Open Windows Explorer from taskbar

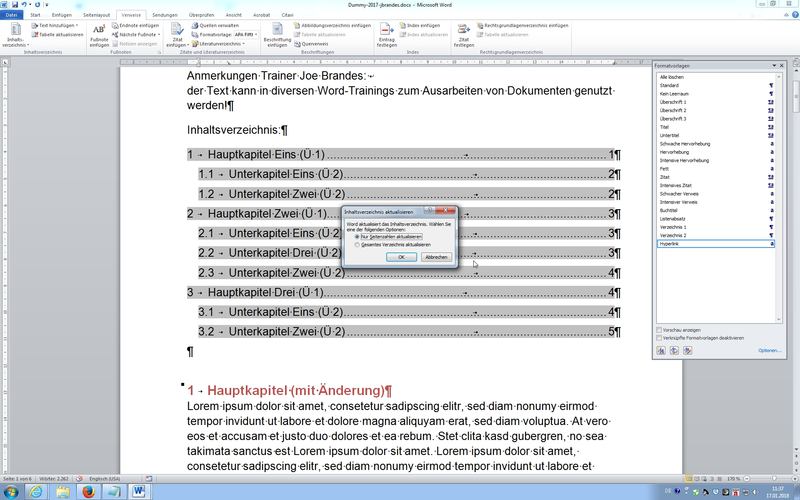point(63,492)
